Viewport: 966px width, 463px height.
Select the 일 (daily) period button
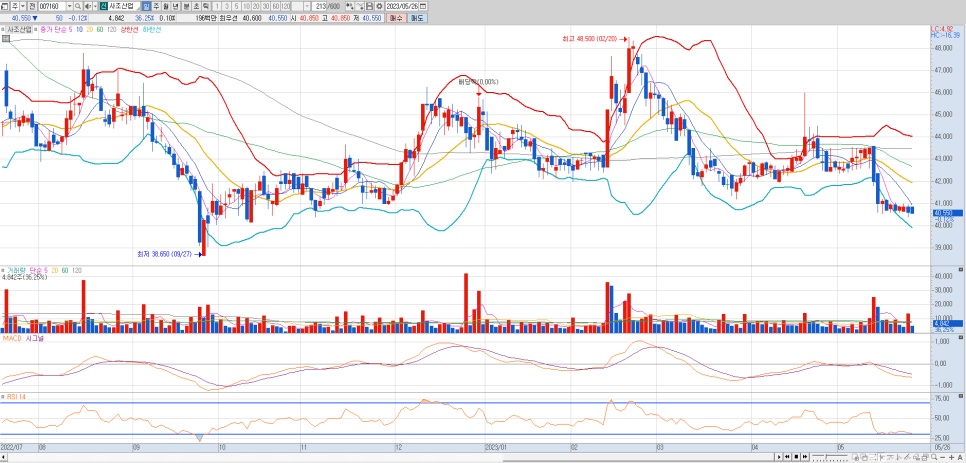tap(146, 6)
